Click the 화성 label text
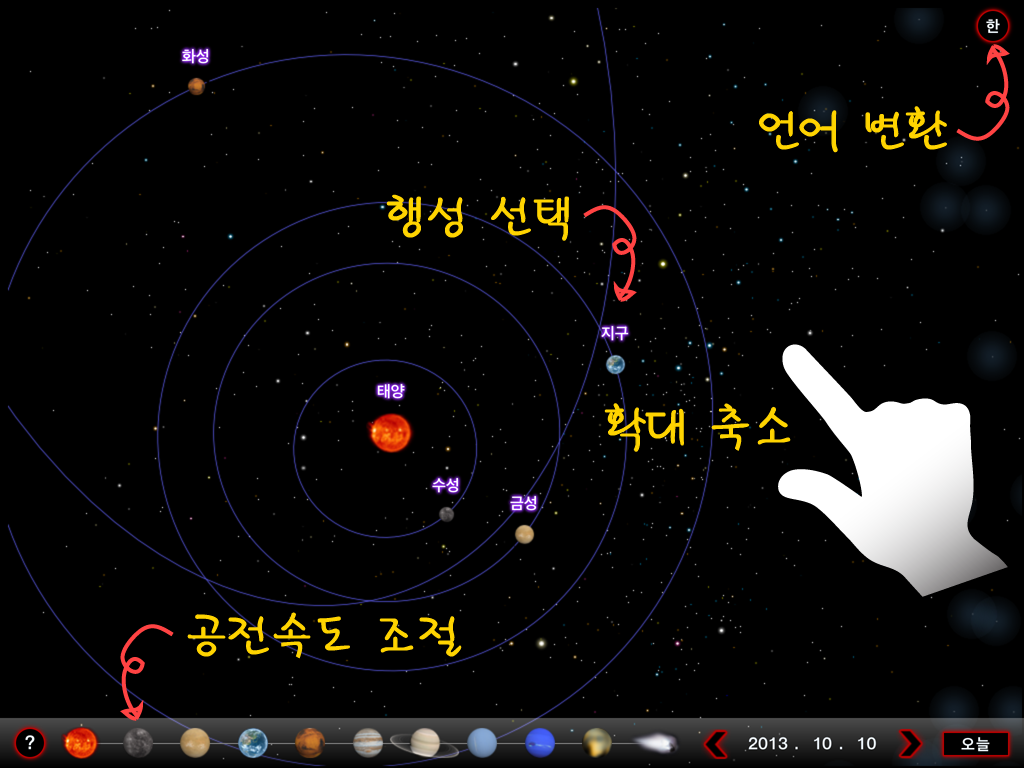This screenshot has width=1024, height=768. click(x=195, y=56)
